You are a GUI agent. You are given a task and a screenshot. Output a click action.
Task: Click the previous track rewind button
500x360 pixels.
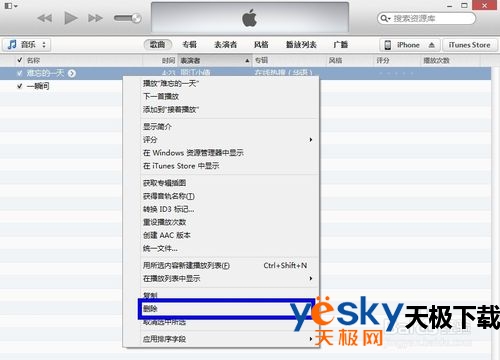44,18
